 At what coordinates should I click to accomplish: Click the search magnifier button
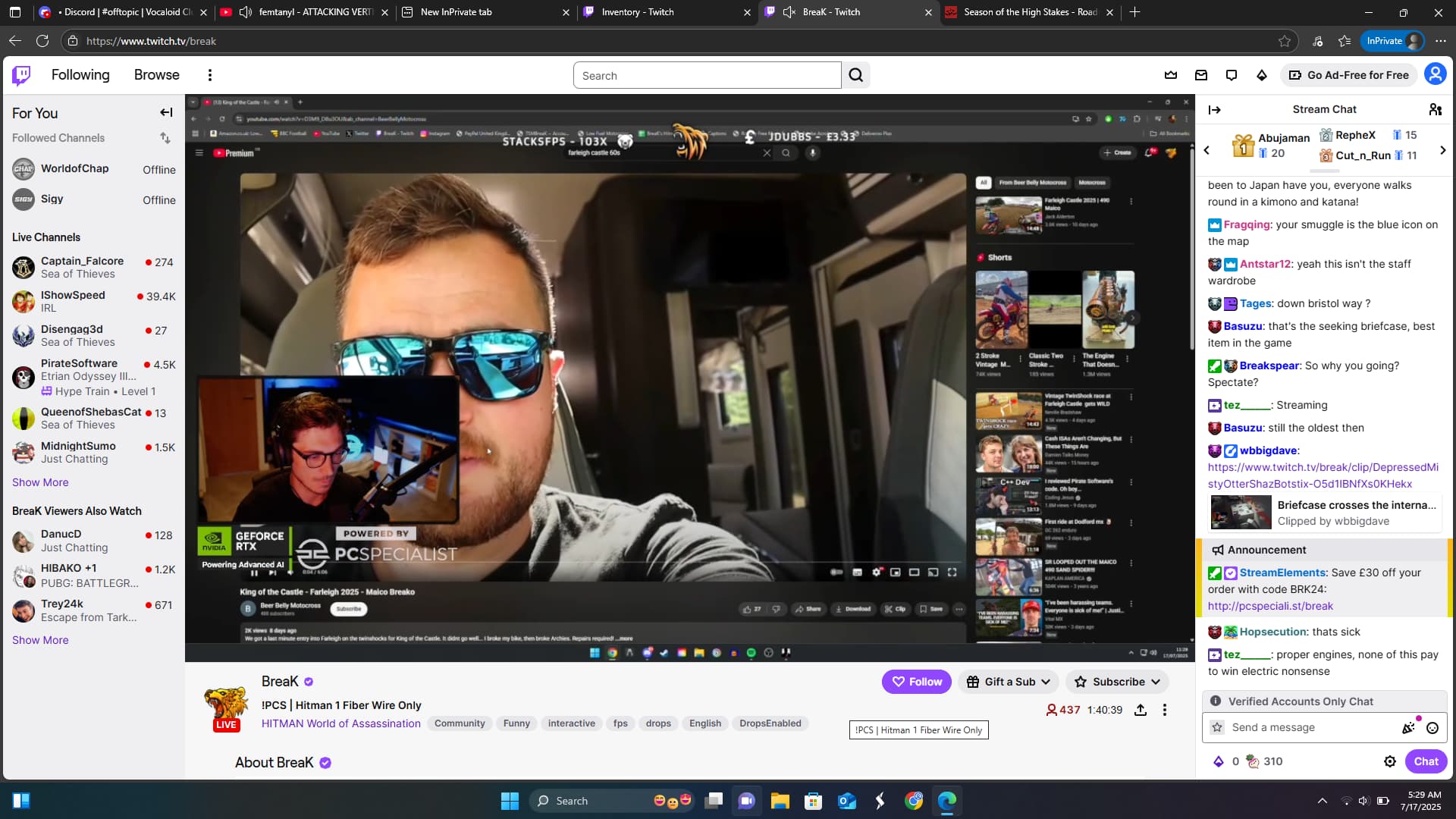(x=855, y=75)
